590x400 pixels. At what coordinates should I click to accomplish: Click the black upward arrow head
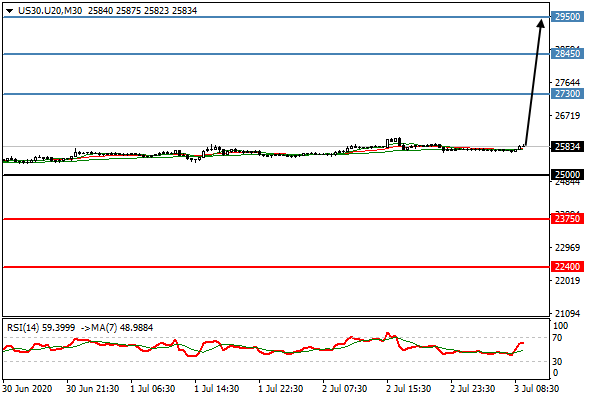(x=541, y=23)
